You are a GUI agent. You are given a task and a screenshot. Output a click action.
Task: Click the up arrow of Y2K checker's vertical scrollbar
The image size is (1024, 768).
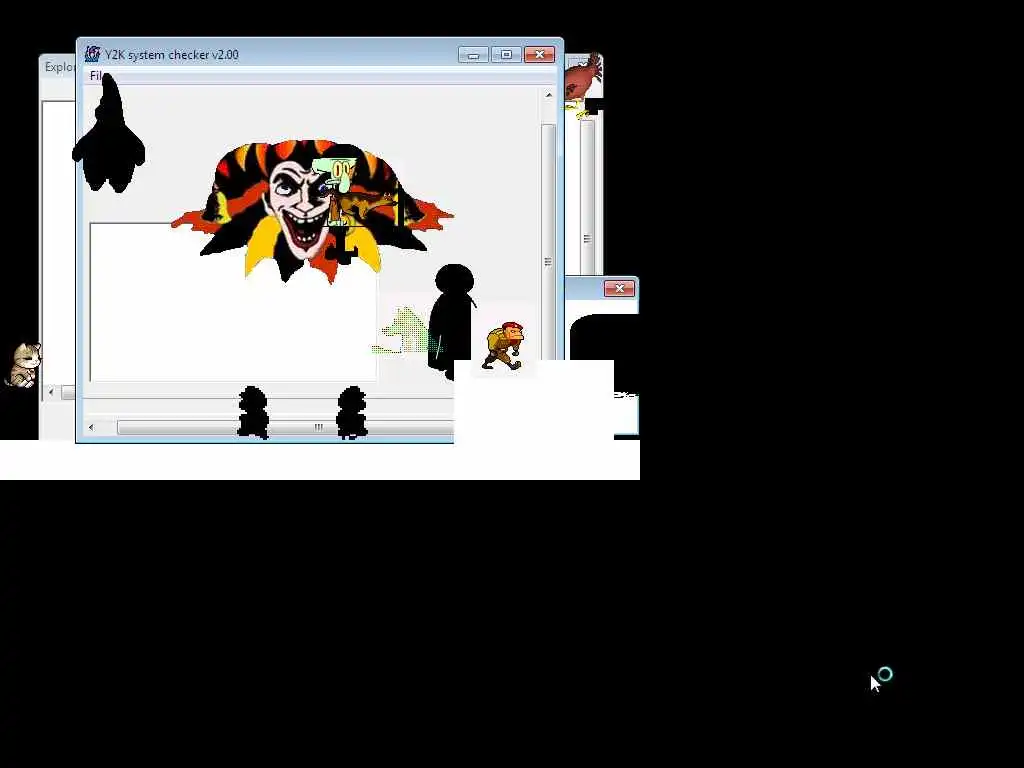point(549,95)
